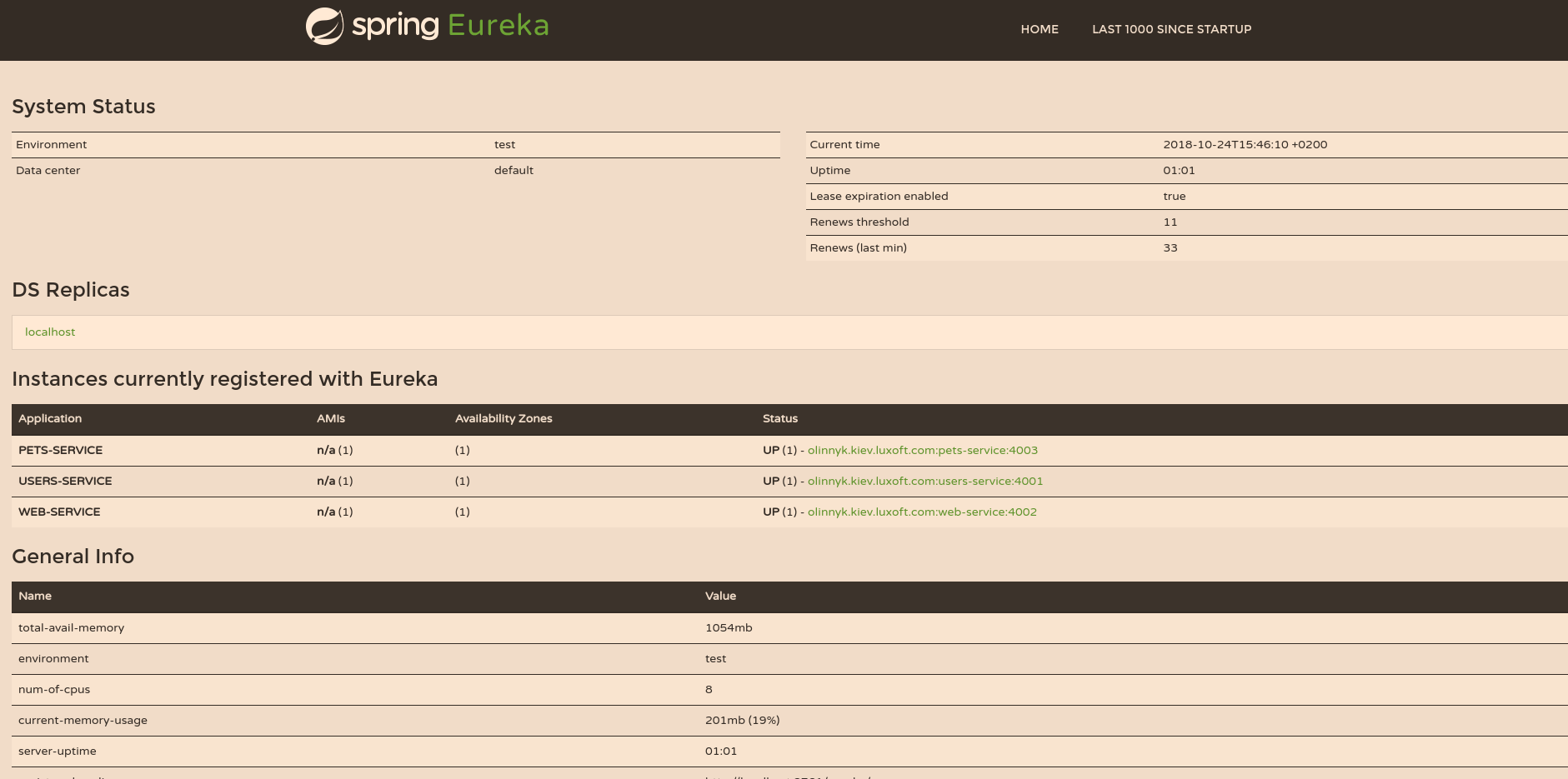Click the Spring leaf logo icon
The width and height of the screenshot is (1568, 779).
pos(324,27)
